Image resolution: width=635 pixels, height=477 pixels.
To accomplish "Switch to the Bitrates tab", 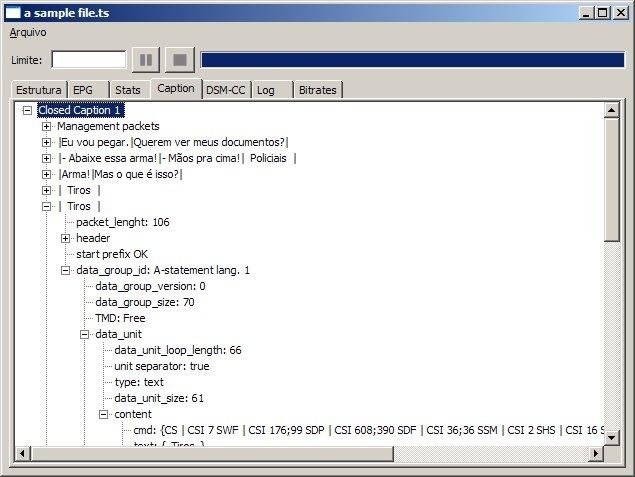I will pyautogui.click(x=318, y=90).
